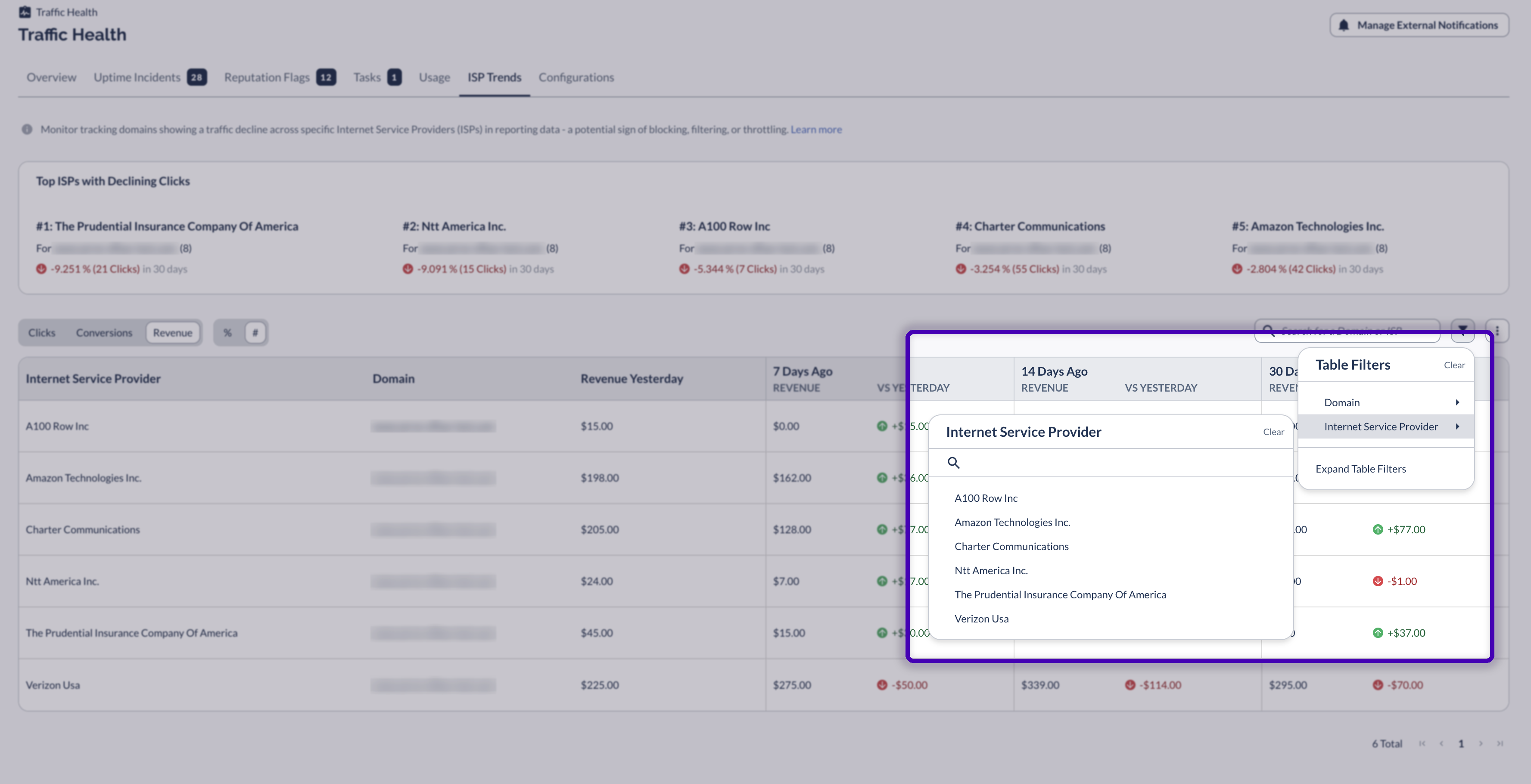Viewport: 1531px width, 784px height.
Task: Click the Traffic Health breadcrumb icon
Action: tap(25, 12)
